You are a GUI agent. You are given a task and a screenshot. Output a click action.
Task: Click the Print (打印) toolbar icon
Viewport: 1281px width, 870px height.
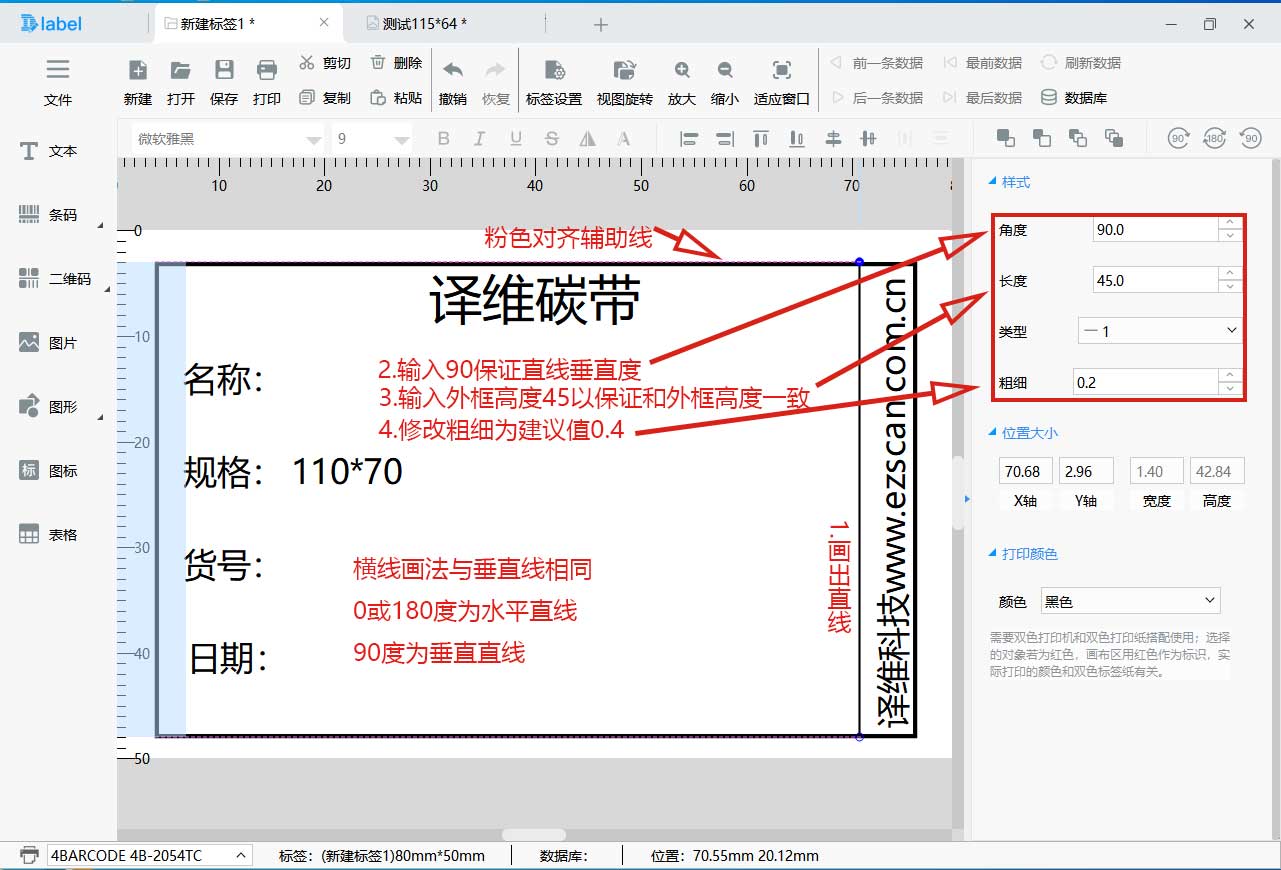(267, 71)
